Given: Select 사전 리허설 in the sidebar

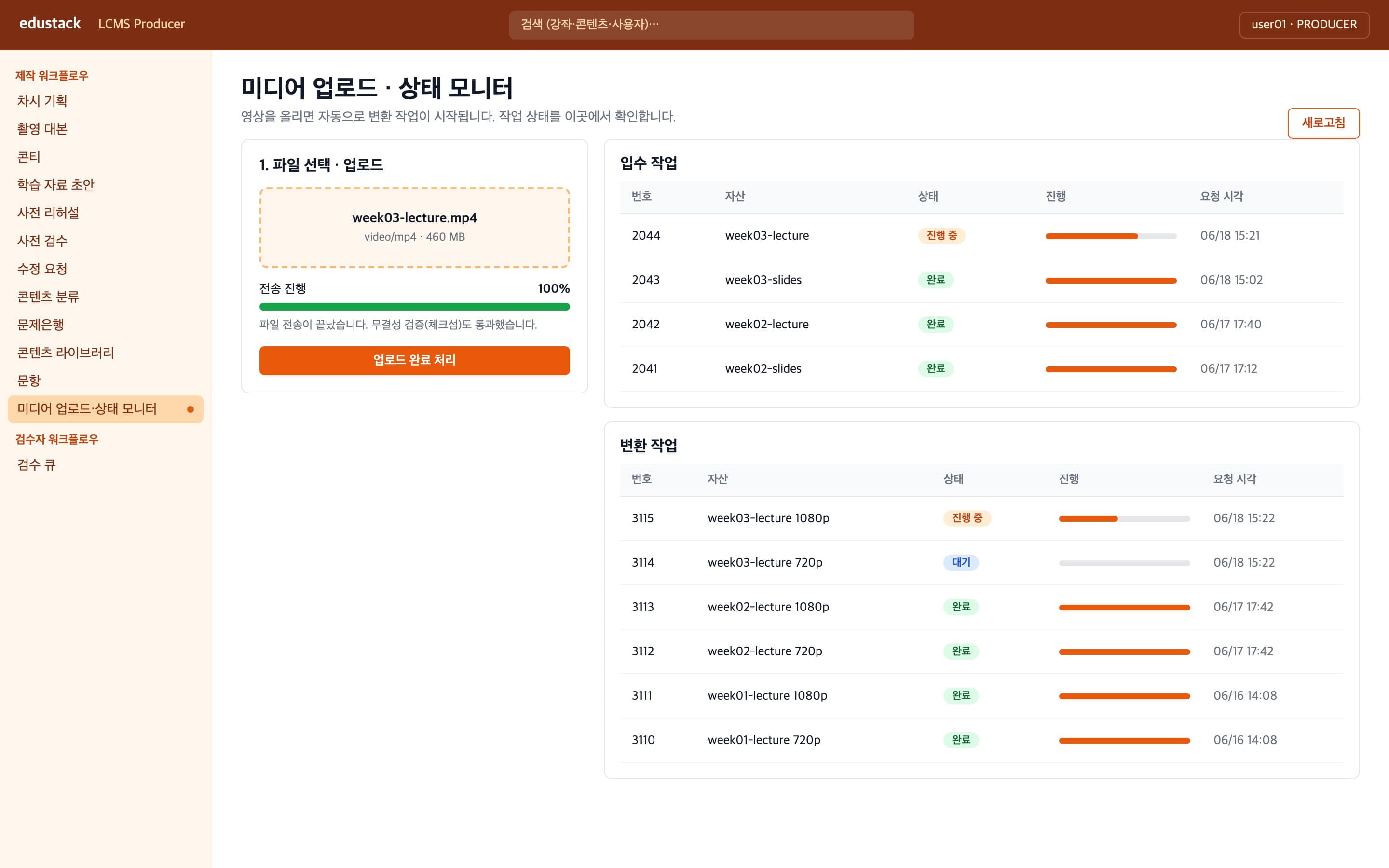Looking at the screenshot, I should (x=106, y=213).
